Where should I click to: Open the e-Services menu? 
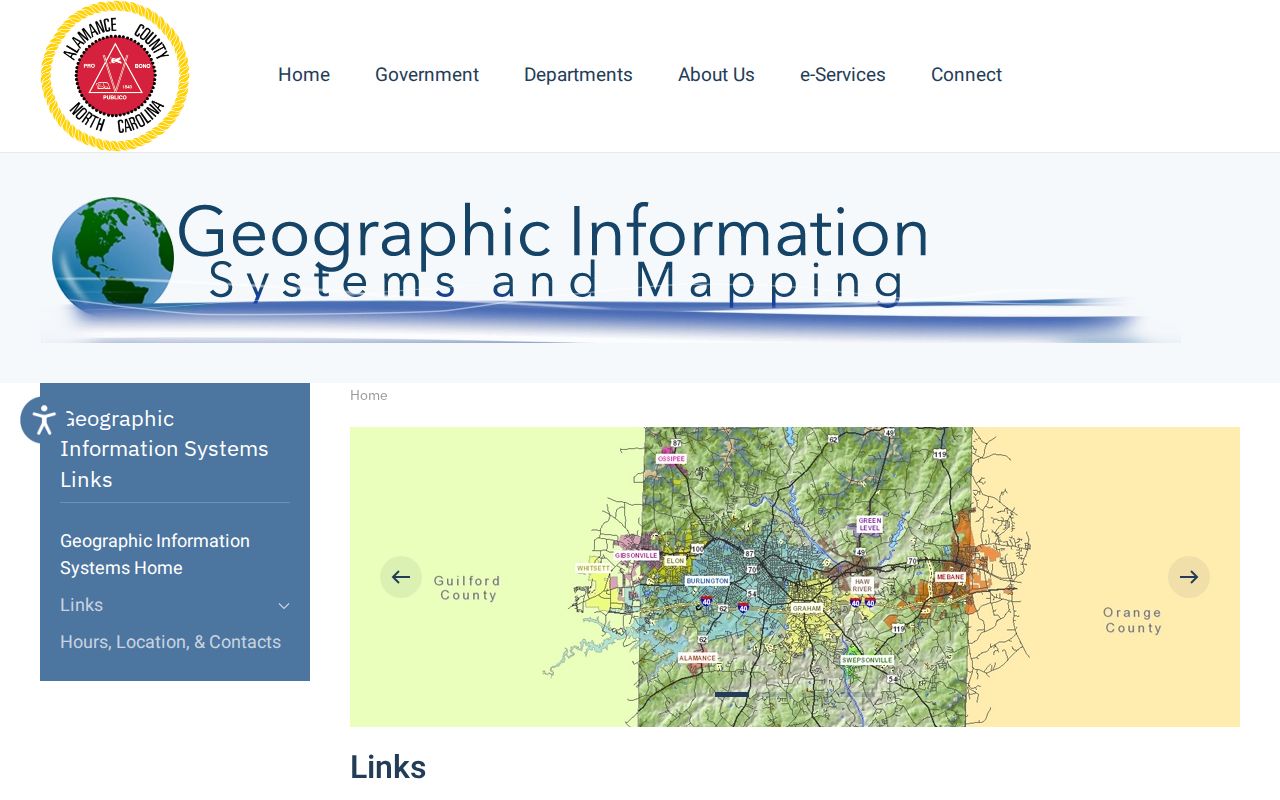click(x=843, y=75)
